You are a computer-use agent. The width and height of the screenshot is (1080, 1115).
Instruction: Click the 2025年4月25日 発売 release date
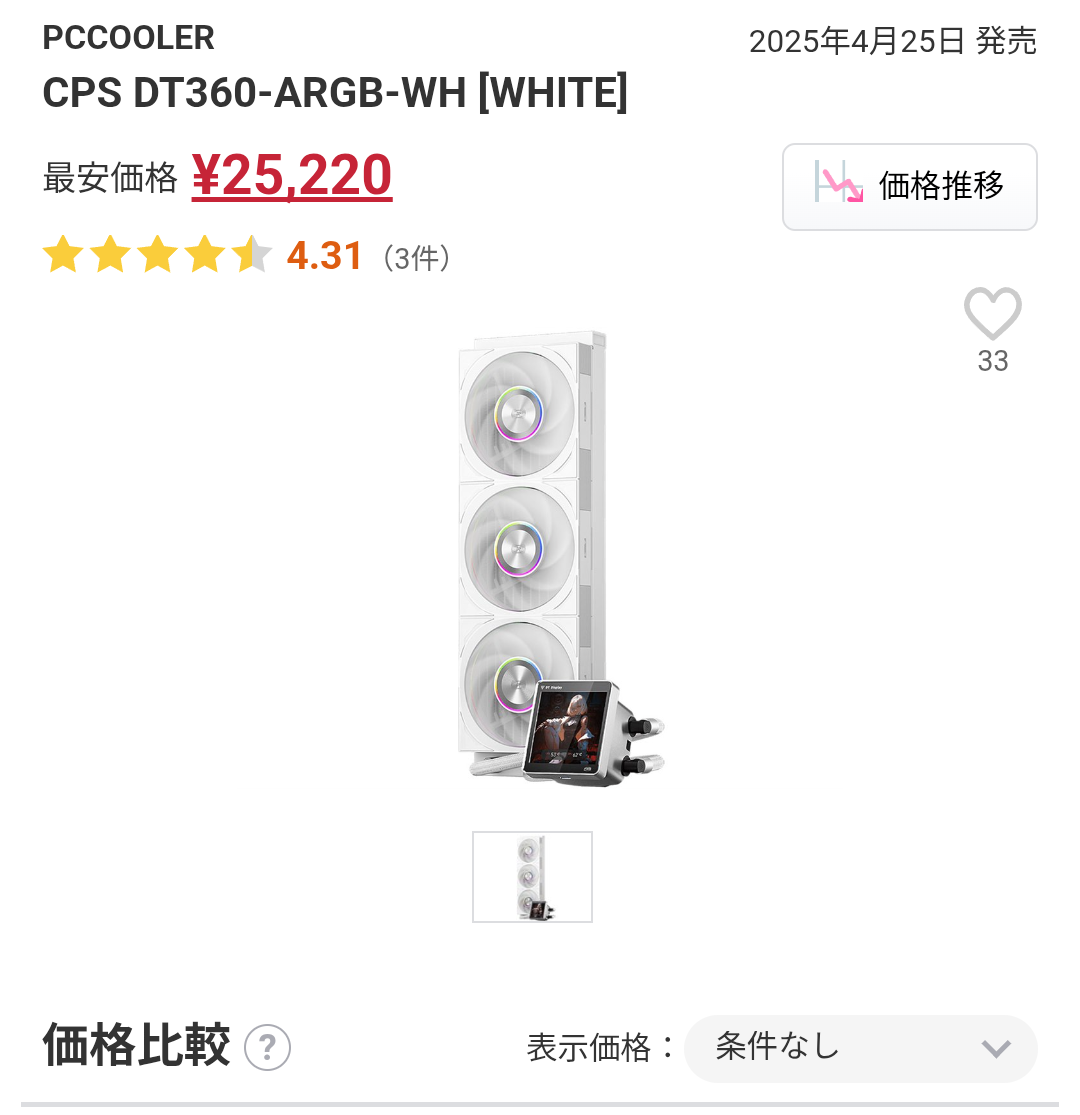pos(892,41)
